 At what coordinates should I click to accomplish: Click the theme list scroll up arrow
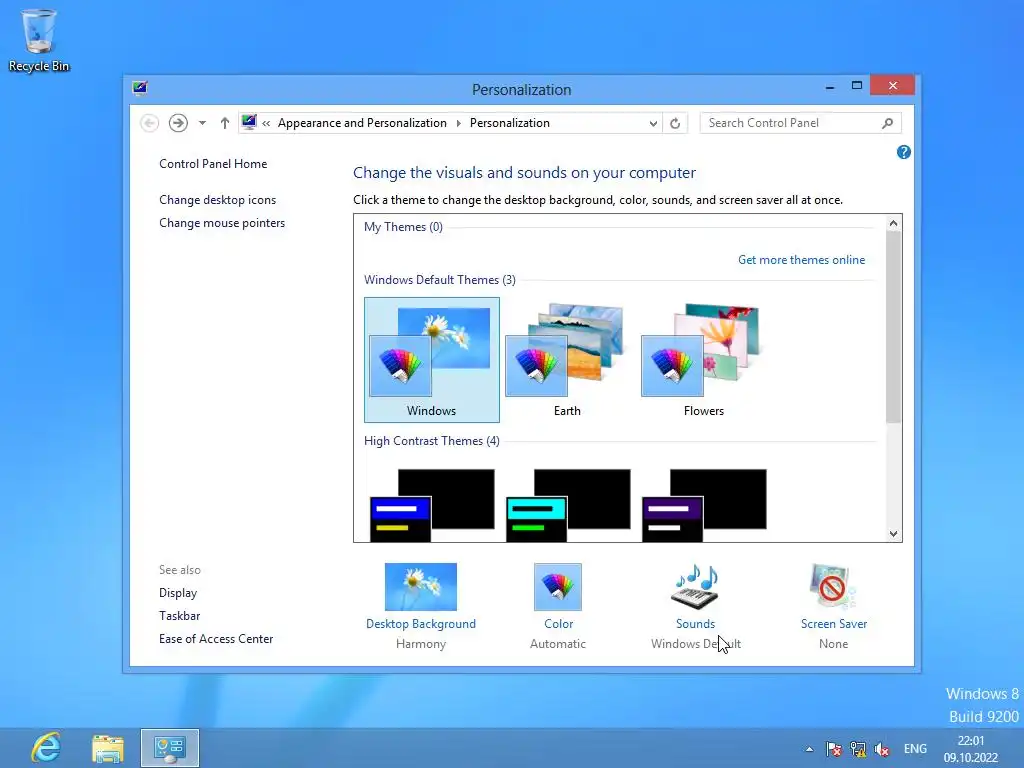click(893, 223)
